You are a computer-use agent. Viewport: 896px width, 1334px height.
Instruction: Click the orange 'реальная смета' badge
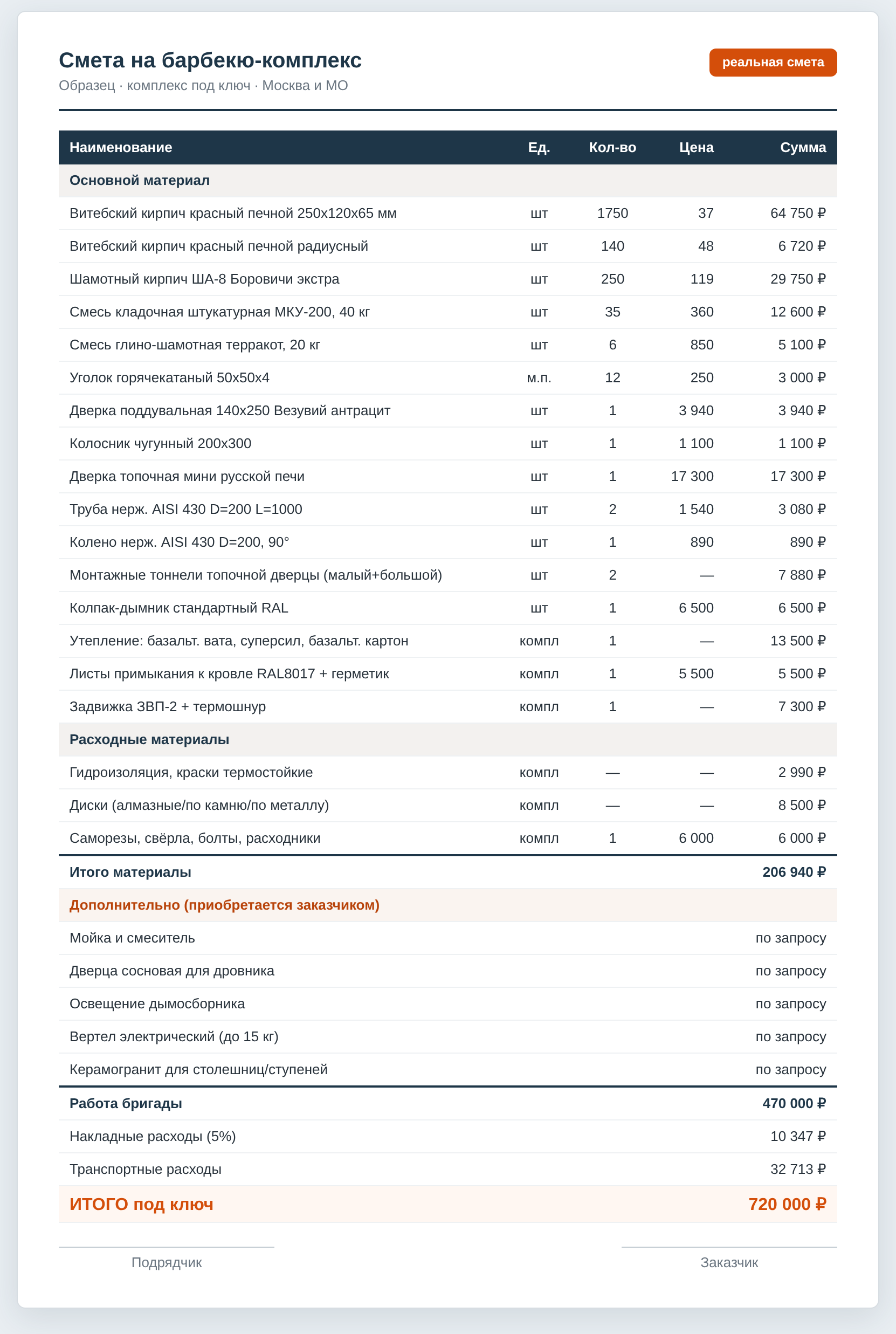pyautogui.click(x=773, y=63)
